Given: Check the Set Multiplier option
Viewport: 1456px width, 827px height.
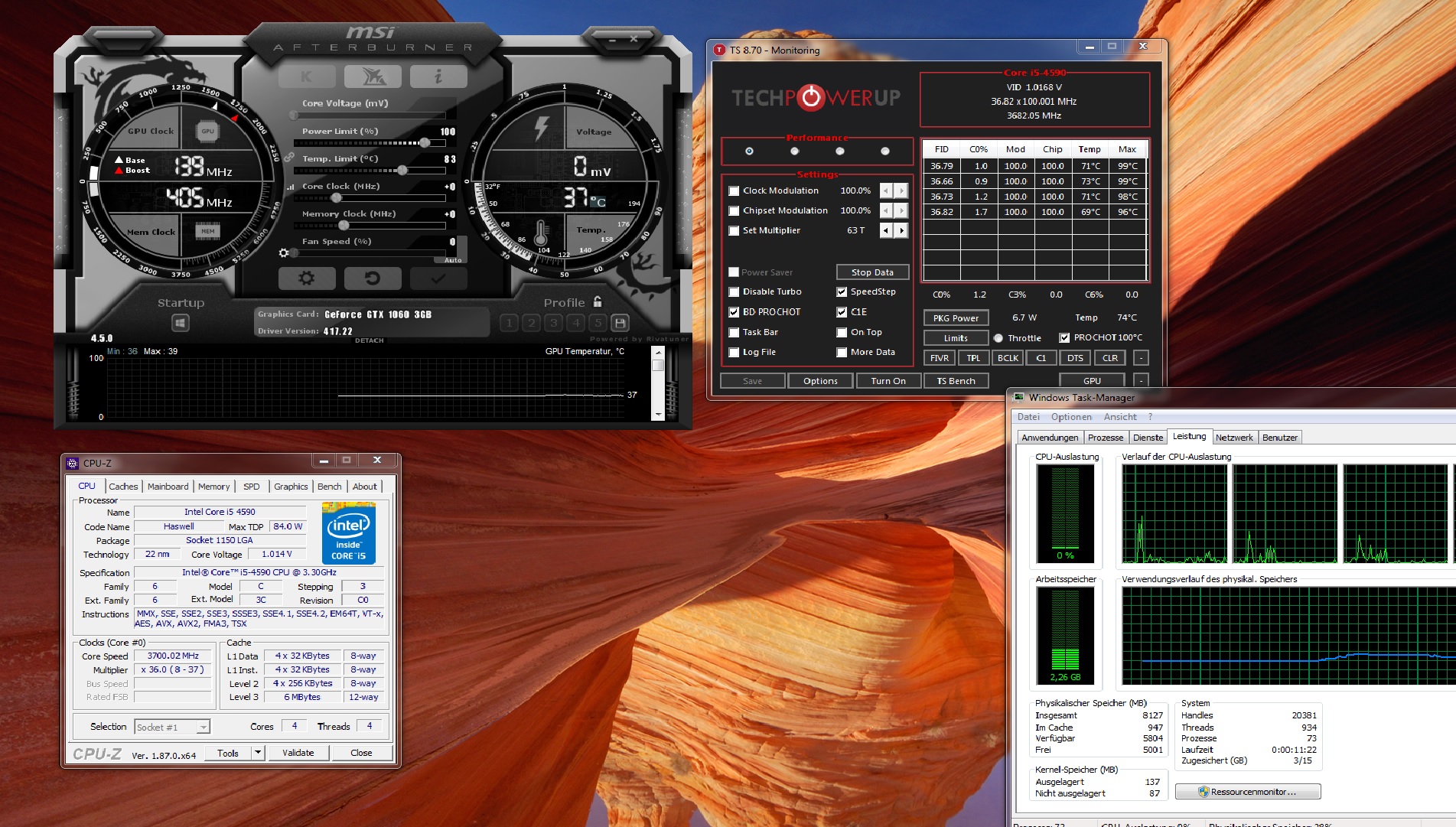Looking at the screenshot, I should click(734, 231).
